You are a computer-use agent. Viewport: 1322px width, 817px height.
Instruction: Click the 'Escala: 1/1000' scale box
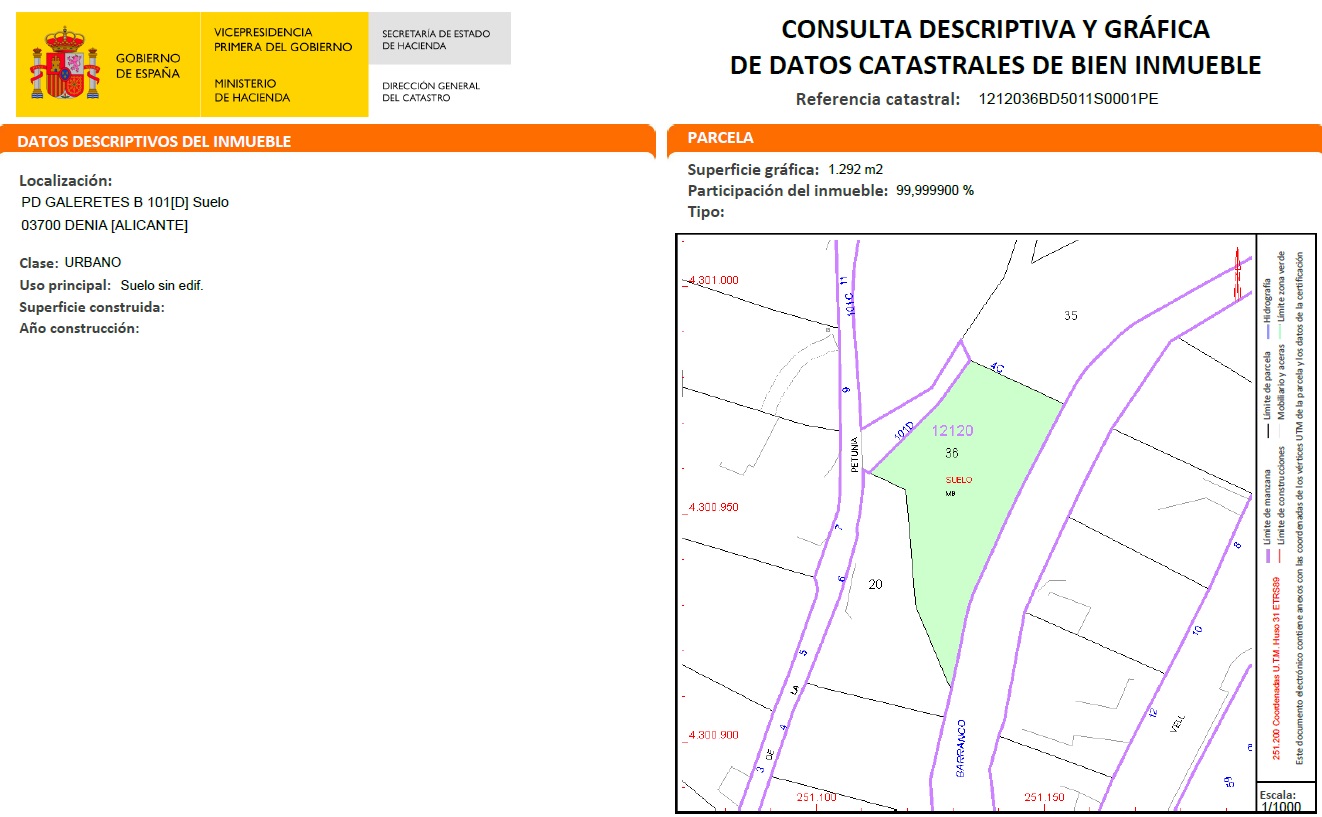coord(1285,801)
